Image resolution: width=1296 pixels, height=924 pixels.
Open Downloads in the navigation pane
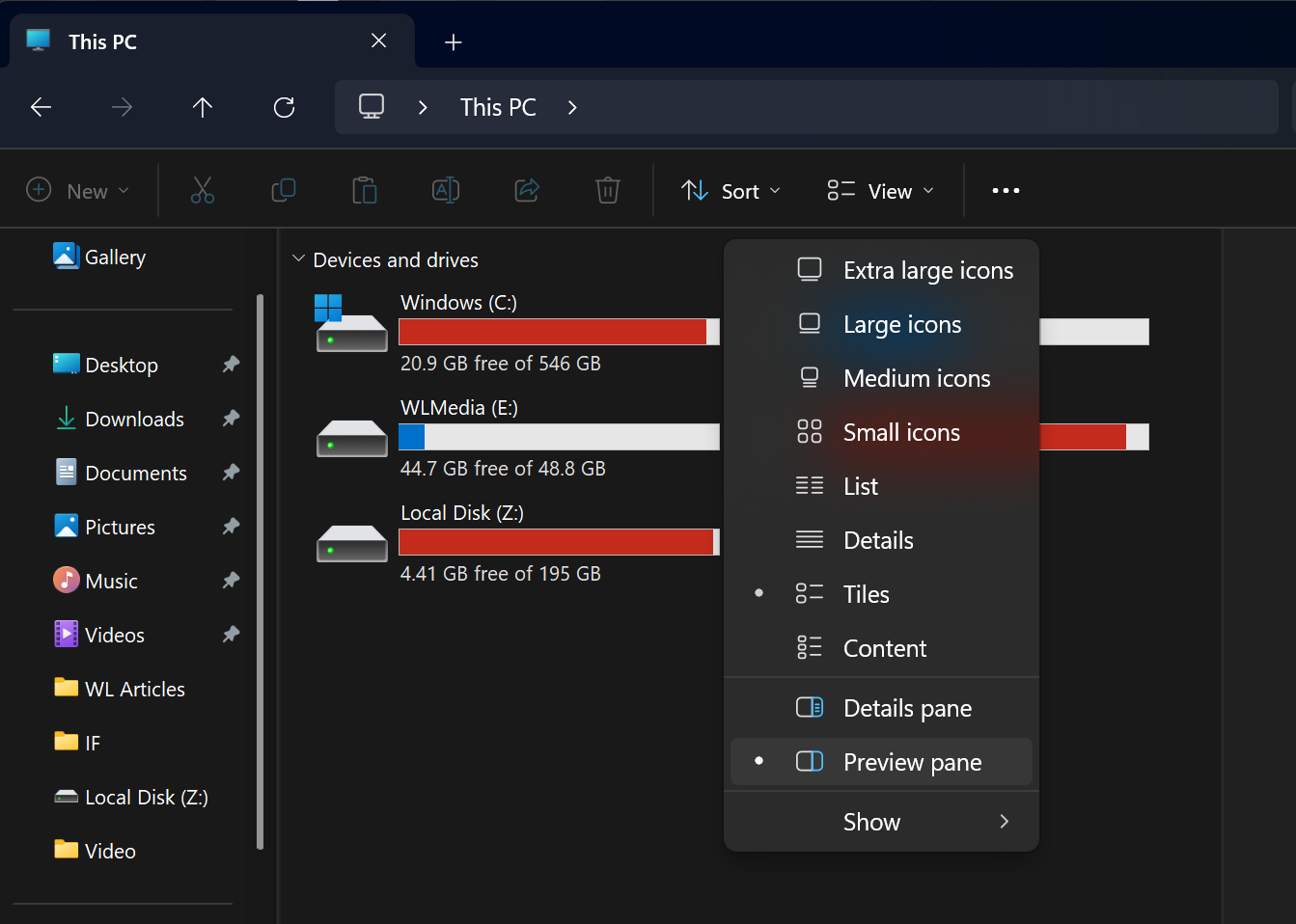(x=134, y=419)
